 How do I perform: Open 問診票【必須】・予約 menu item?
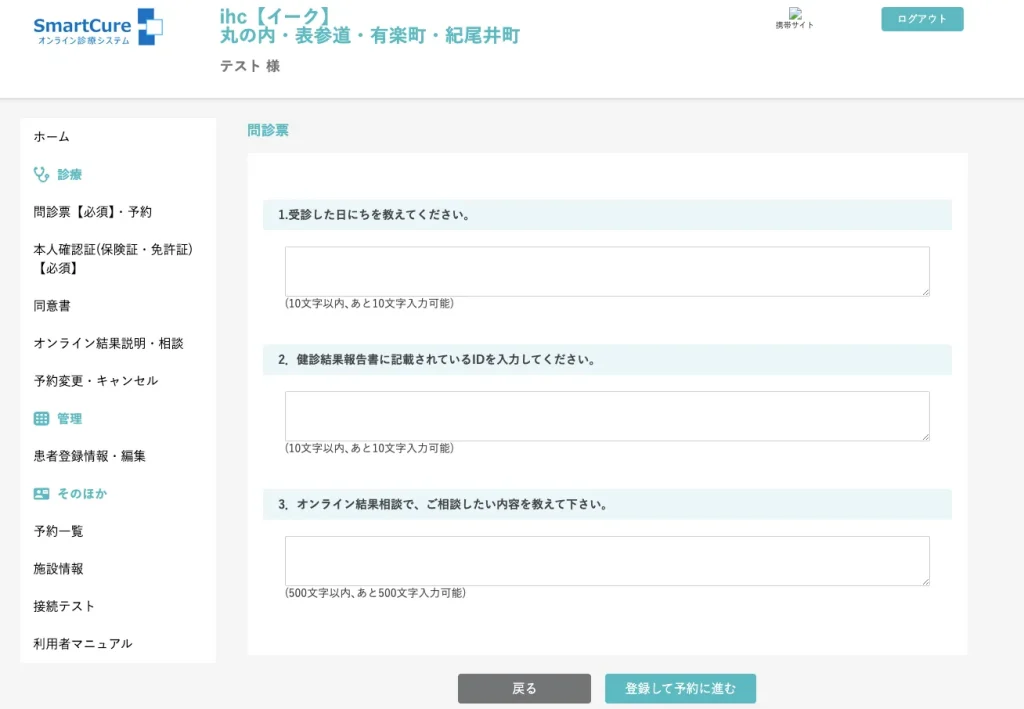click(93, 212)
